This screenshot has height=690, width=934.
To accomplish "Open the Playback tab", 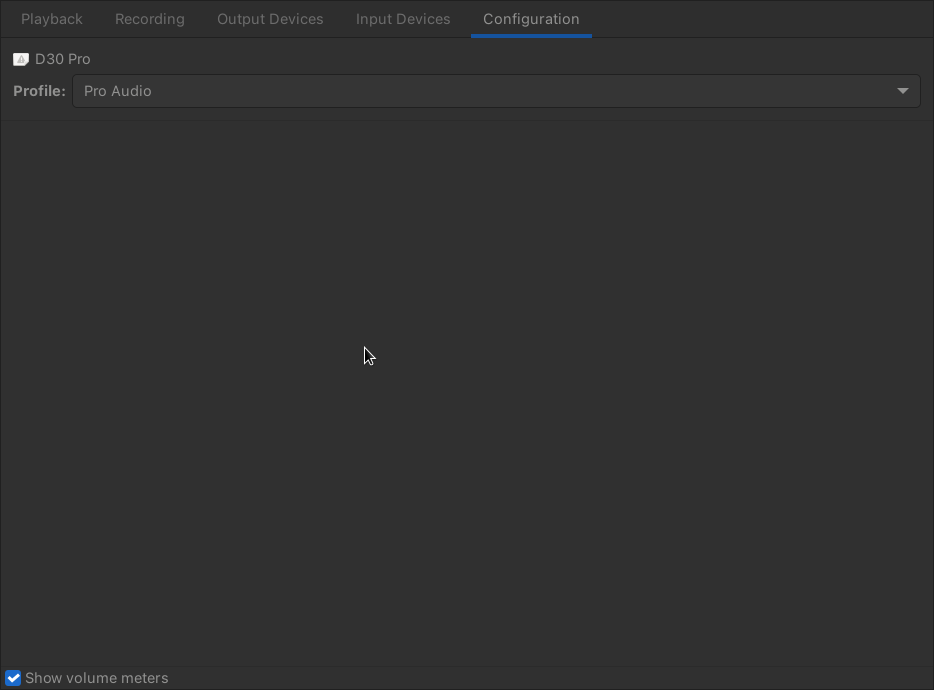I will pos(51,18).
